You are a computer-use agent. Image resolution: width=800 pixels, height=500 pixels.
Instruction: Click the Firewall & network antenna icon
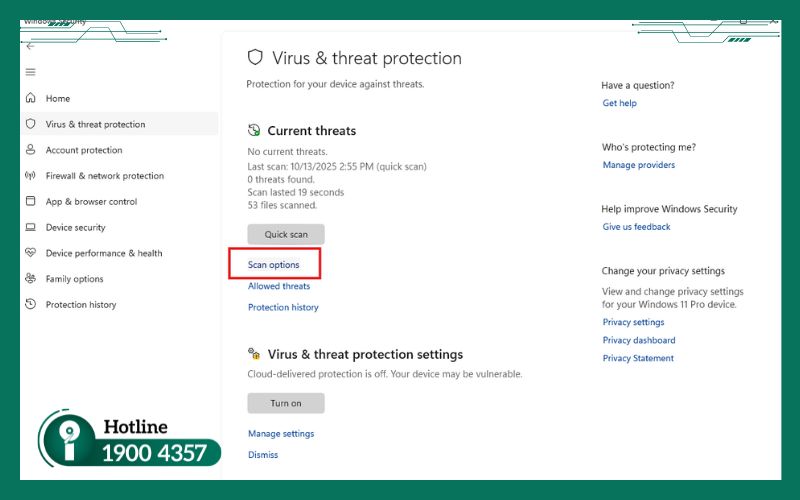(x=30, y=176)
